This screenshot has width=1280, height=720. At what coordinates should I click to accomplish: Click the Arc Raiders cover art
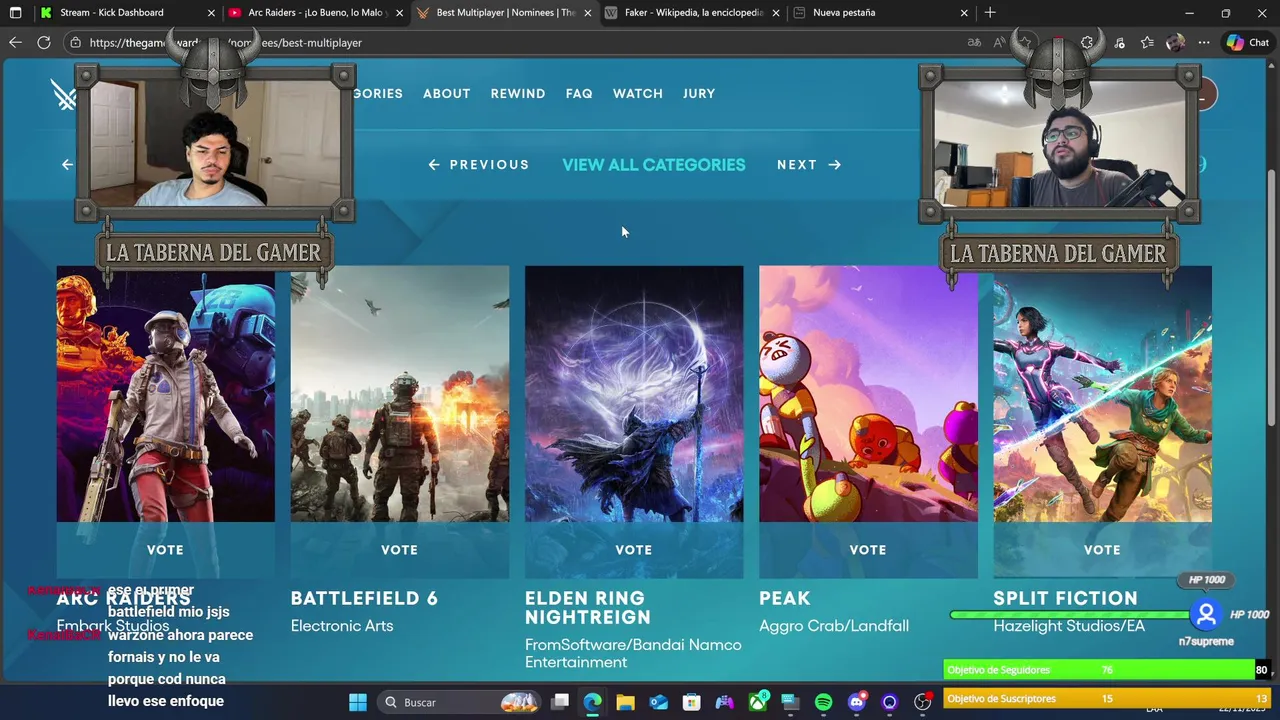coord(166,394)
